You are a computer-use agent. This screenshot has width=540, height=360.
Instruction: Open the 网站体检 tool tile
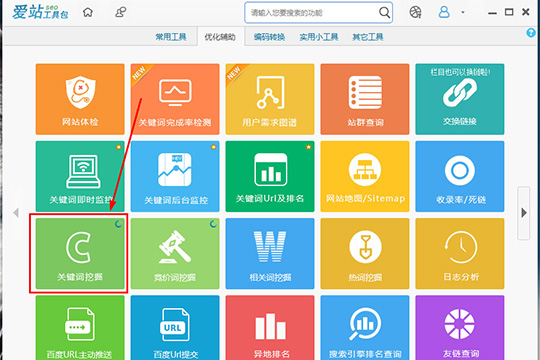(x=80, y=99)
